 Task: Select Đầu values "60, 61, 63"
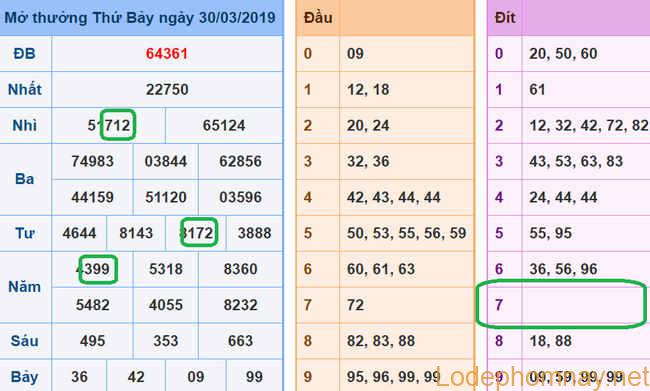click(381, 269)
